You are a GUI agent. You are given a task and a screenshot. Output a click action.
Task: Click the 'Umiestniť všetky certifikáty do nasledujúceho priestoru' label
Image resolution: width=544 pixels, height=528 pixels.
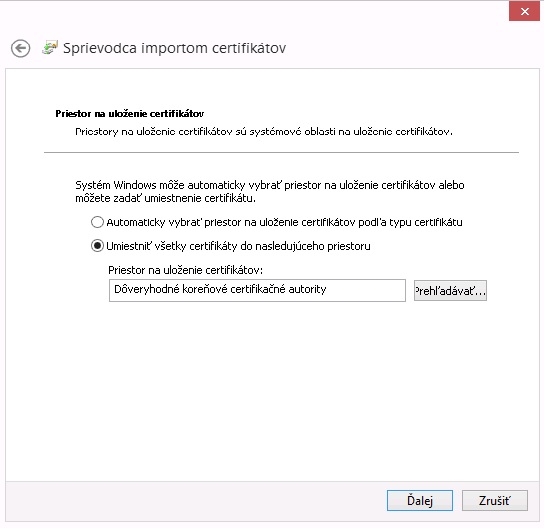coord(238,246)
